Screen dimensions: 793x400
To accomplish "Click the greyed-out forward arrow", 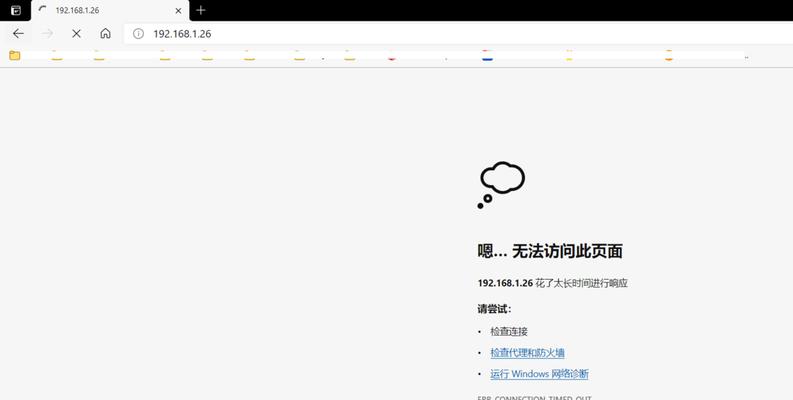I will click(47, 33).
